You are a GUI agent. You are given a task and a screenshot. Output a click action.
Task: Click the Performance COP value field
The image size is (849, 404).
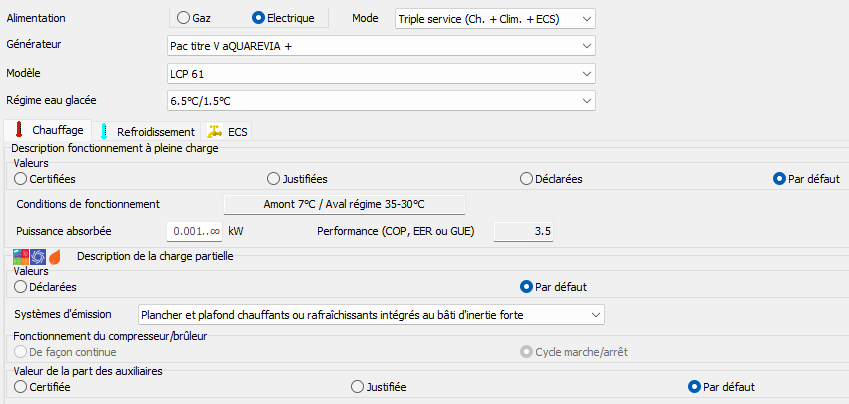(x=524, y=231)
